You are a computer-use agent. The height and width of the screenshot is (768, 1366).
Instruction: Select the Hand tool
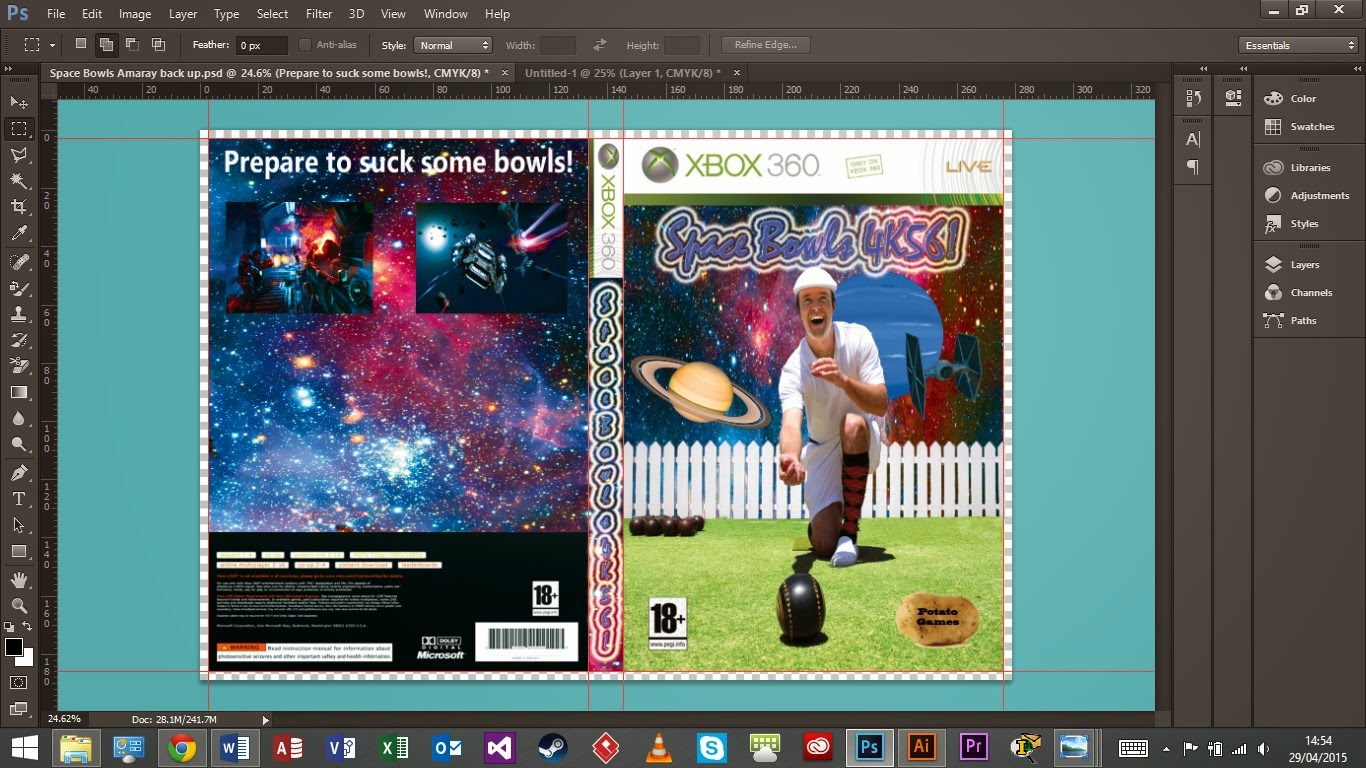(x=19, y=580)
